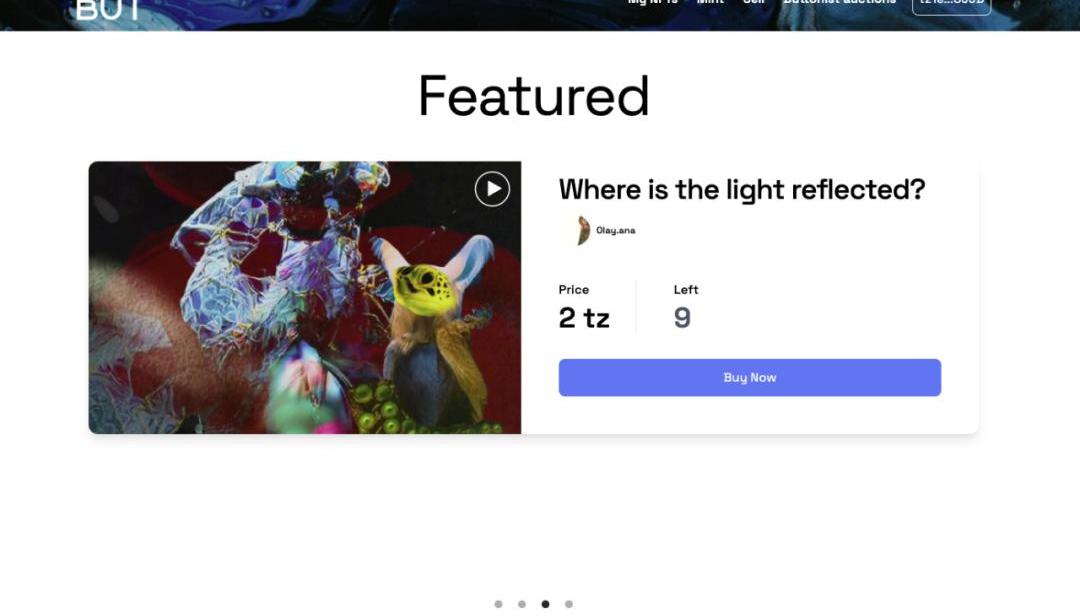
Task: Open the Mint menu item
Action: [x=710, y=2]
